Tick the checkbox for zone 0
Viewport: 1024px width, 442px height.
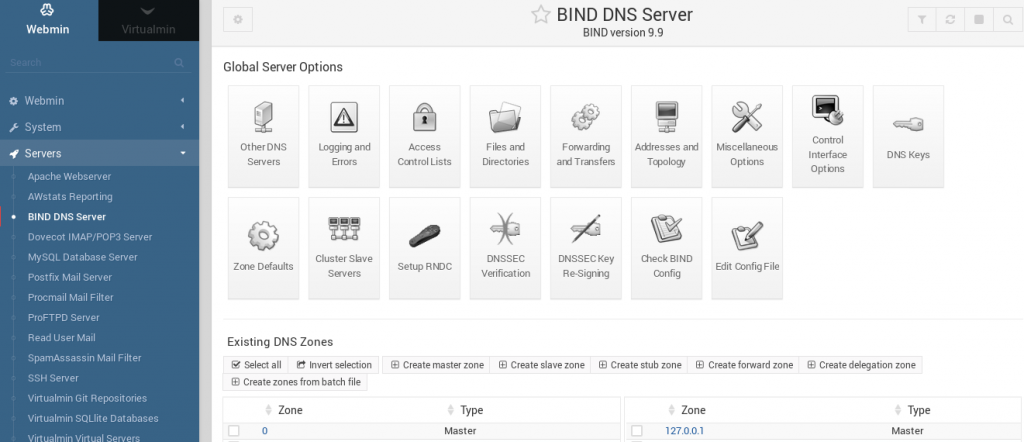(x=234, y=431)
